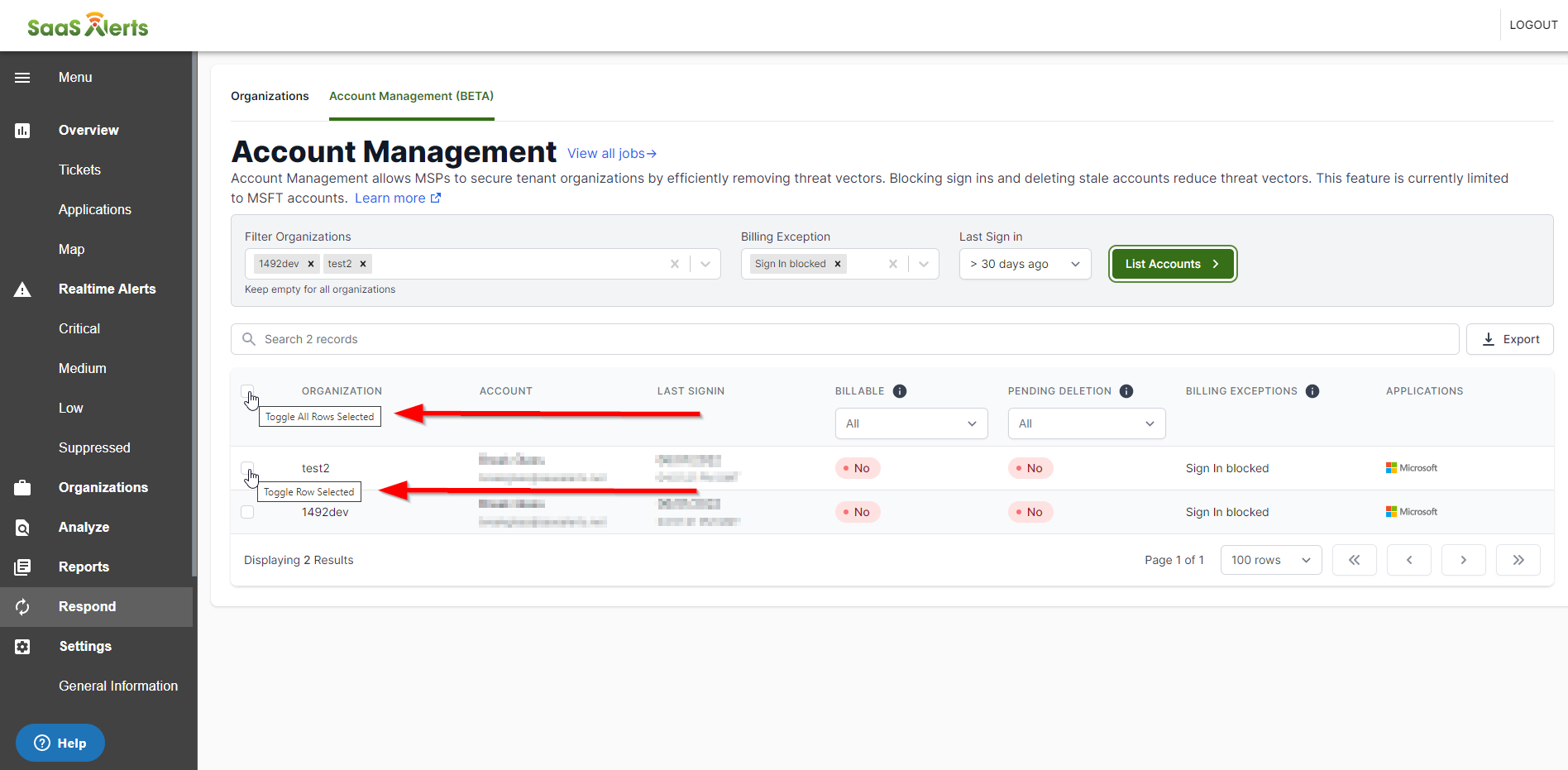The height and width of the screenshot is (770, 1568).
Task: Open the Last Sign in dropdown
Action: [1025, 264]
